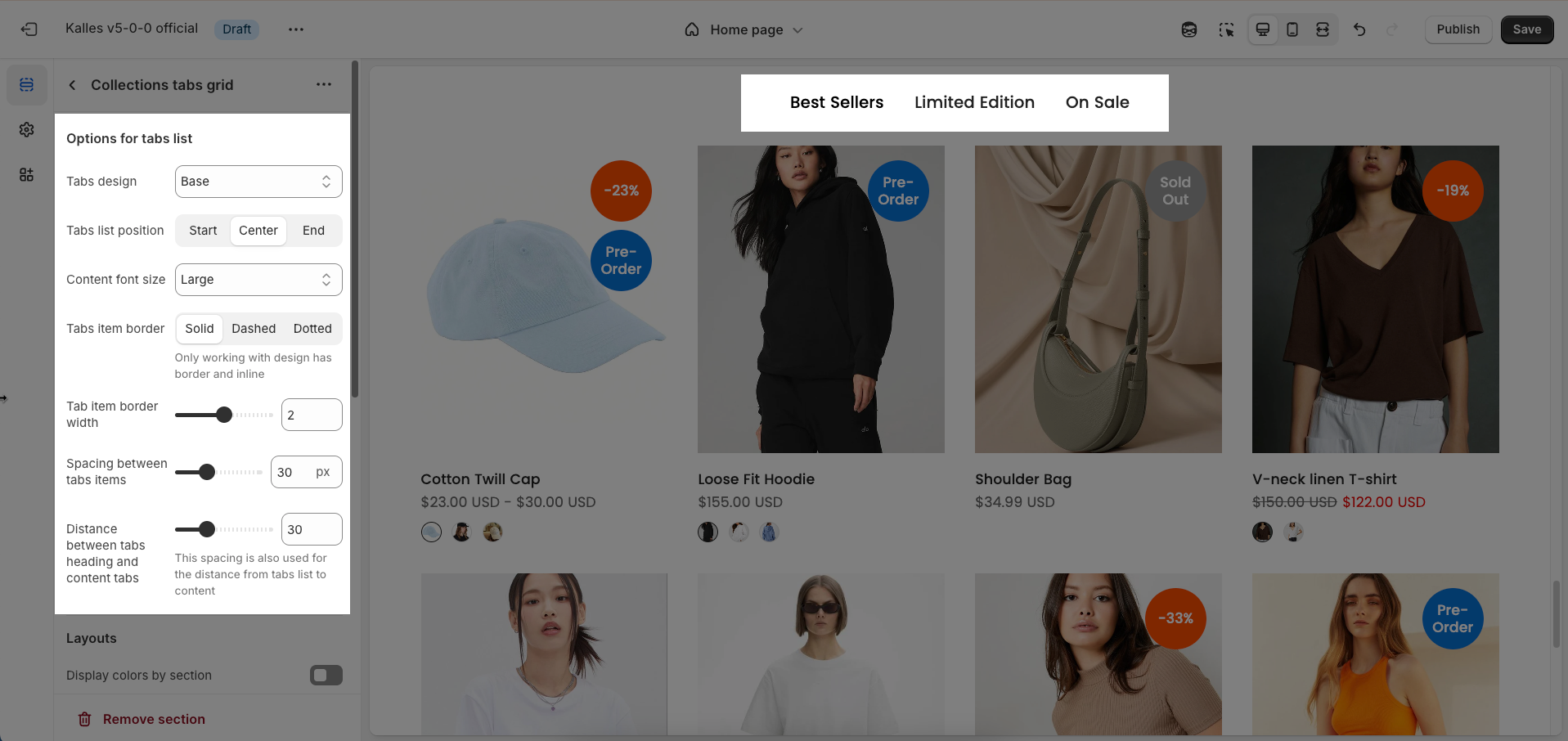Click the Cotton Twill Cap product image
Screen dimensions: 1568x741
click(x=544, y=299)
